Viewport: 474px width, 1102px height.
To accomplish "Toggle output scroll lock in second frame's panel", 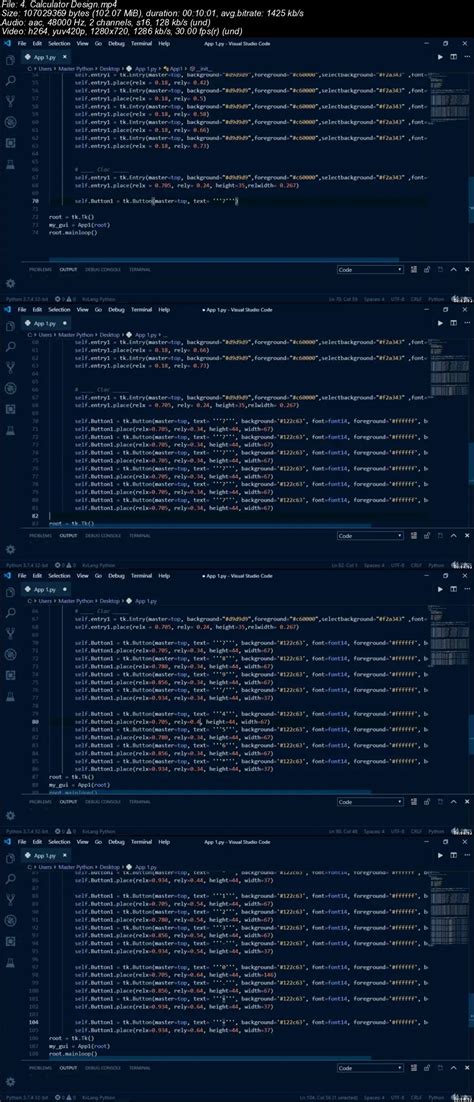I will pos(427,536).
